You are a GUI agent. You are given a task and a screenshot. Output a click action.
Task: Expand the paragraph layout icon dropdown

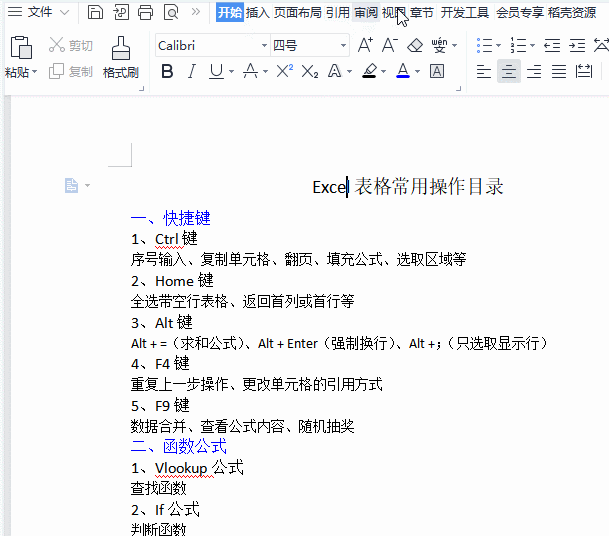click(x=87, y=185)
